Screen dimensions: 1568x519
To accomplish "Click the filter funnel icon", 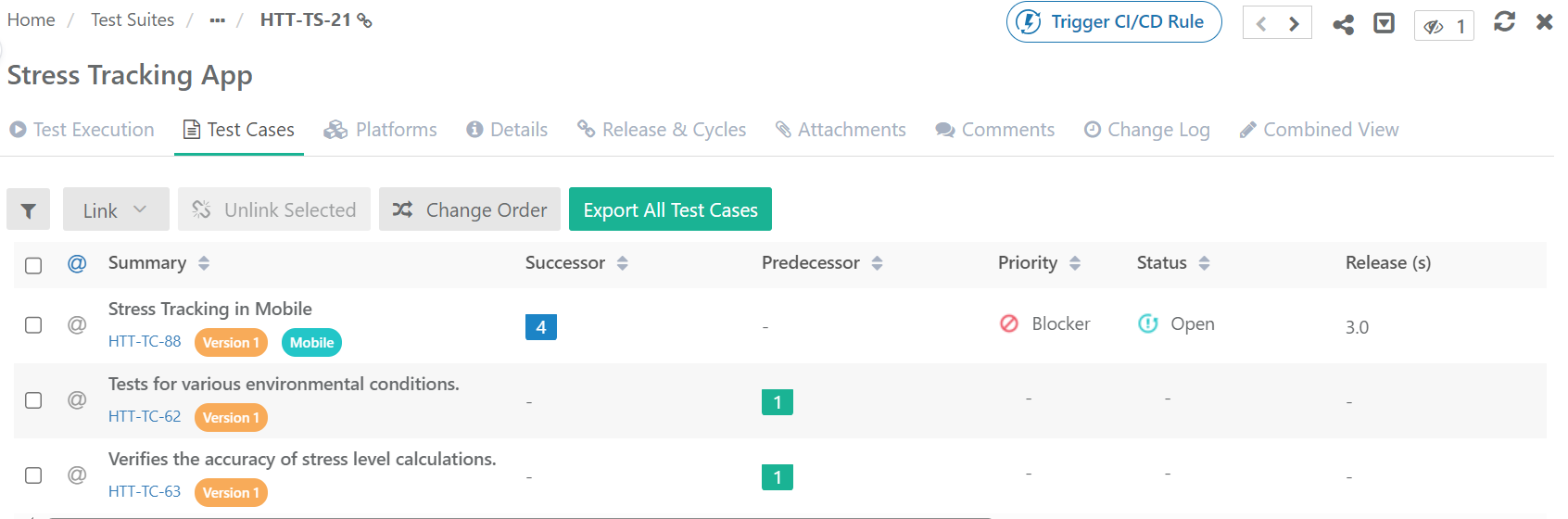I will click(28, 210).
